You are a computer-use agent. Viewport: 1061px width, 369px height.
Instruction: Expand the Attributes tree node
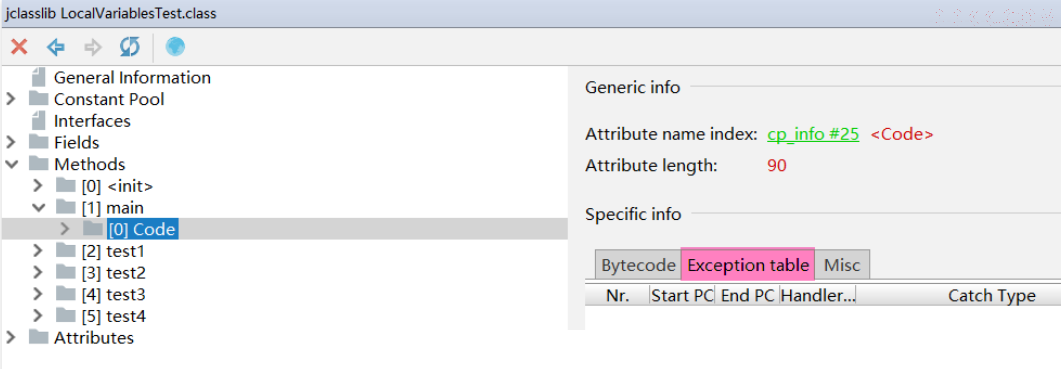coord(10,337)
